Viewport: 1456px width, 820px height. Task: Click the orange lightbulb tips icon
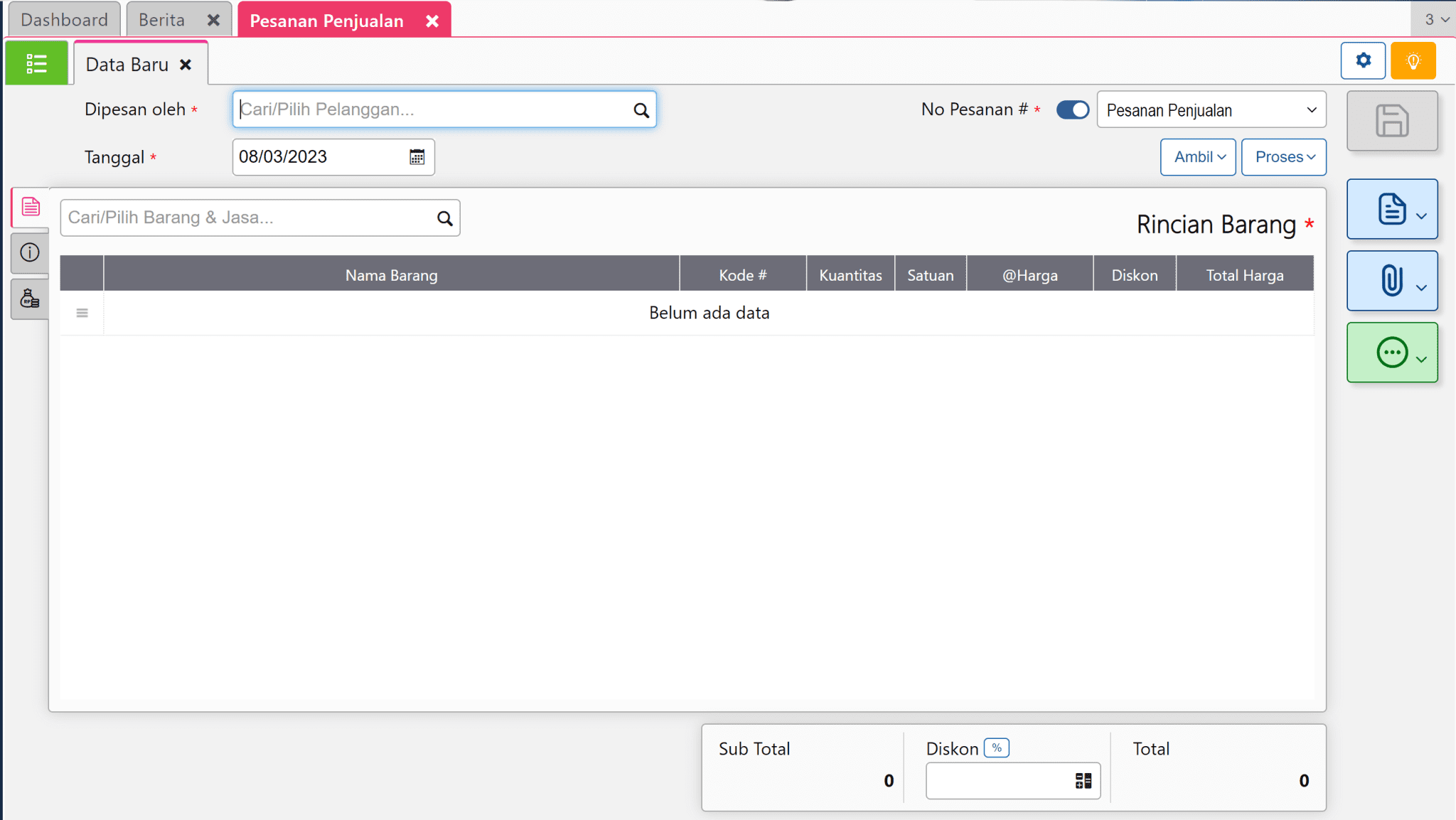click(x=1413, y=61)
